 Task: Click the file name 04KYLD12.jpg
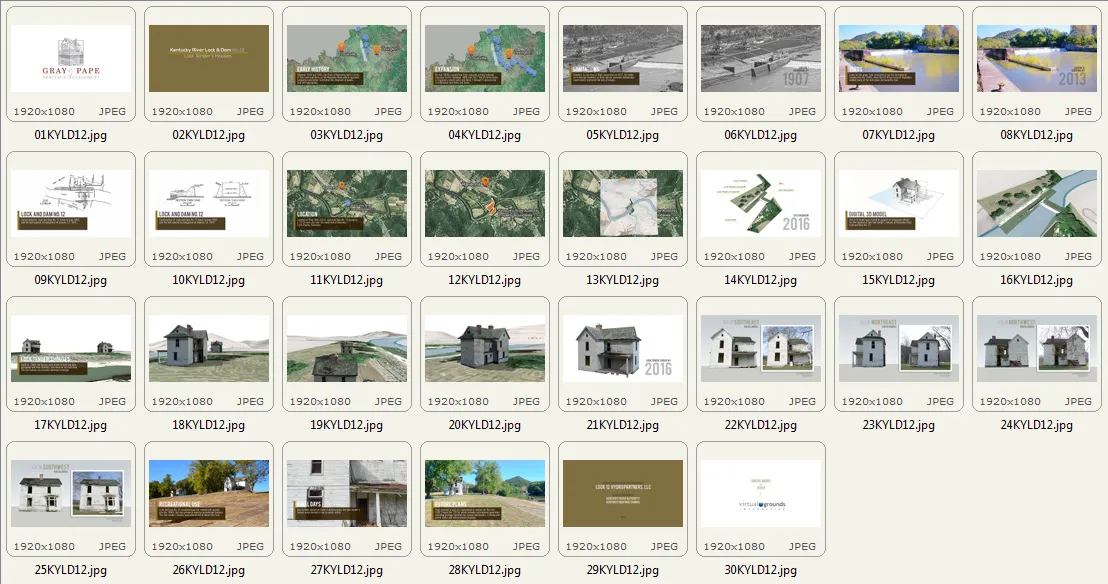(x=485, y=135)
